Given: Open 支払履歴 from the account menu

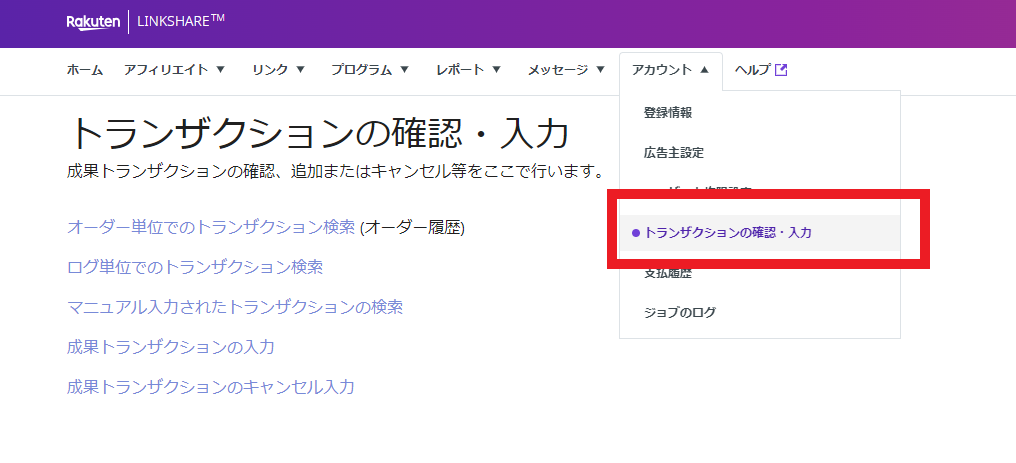Looking at the screenshot, I should click(668, 273).
